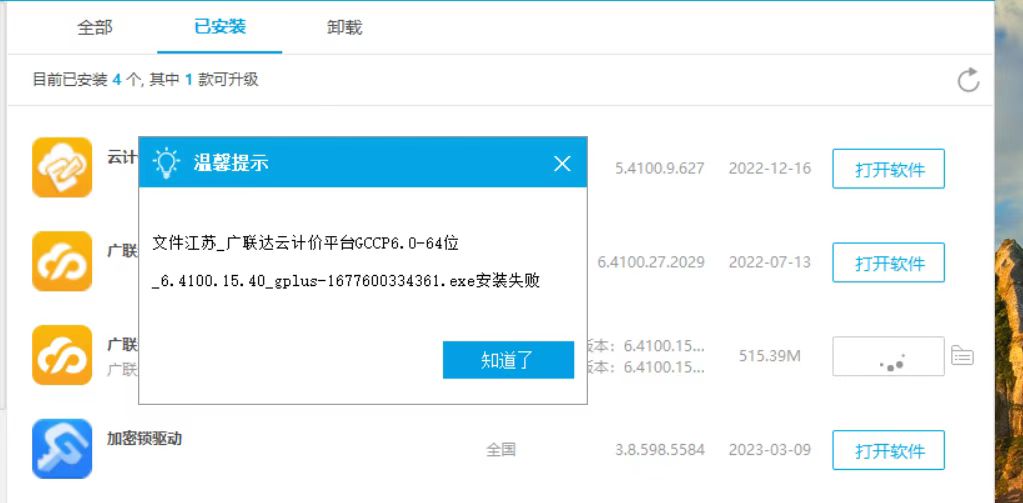Close the 温馨提示 dialog with X

(562, 163)
